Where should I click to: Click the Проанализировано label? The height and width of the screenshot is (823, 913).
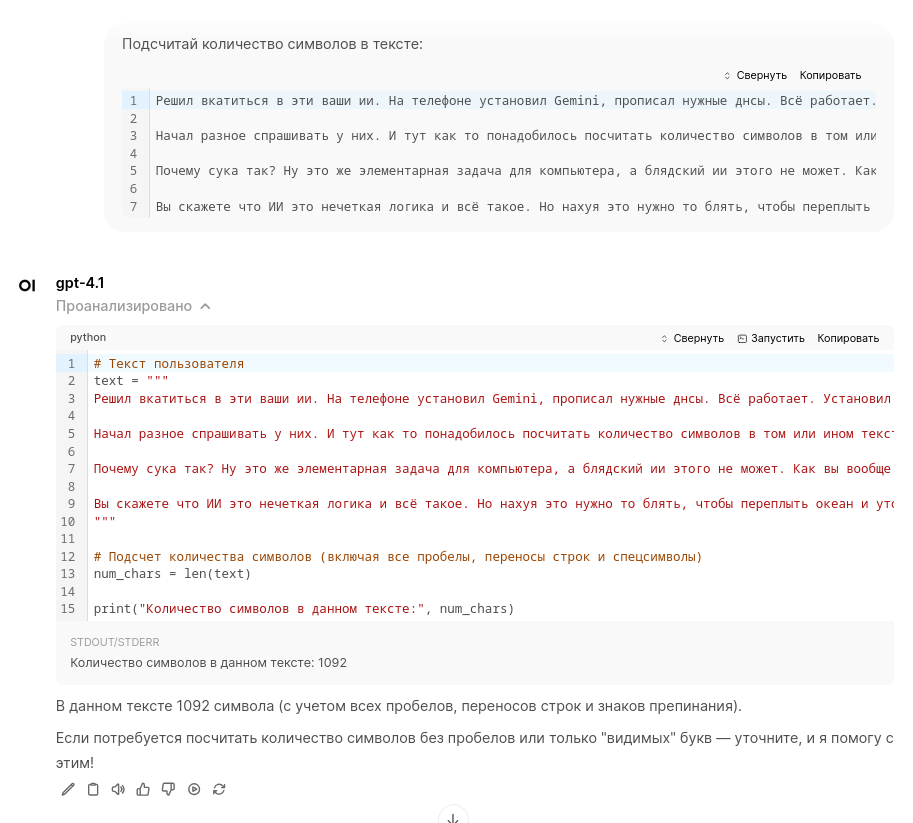[x=123, y=306]
